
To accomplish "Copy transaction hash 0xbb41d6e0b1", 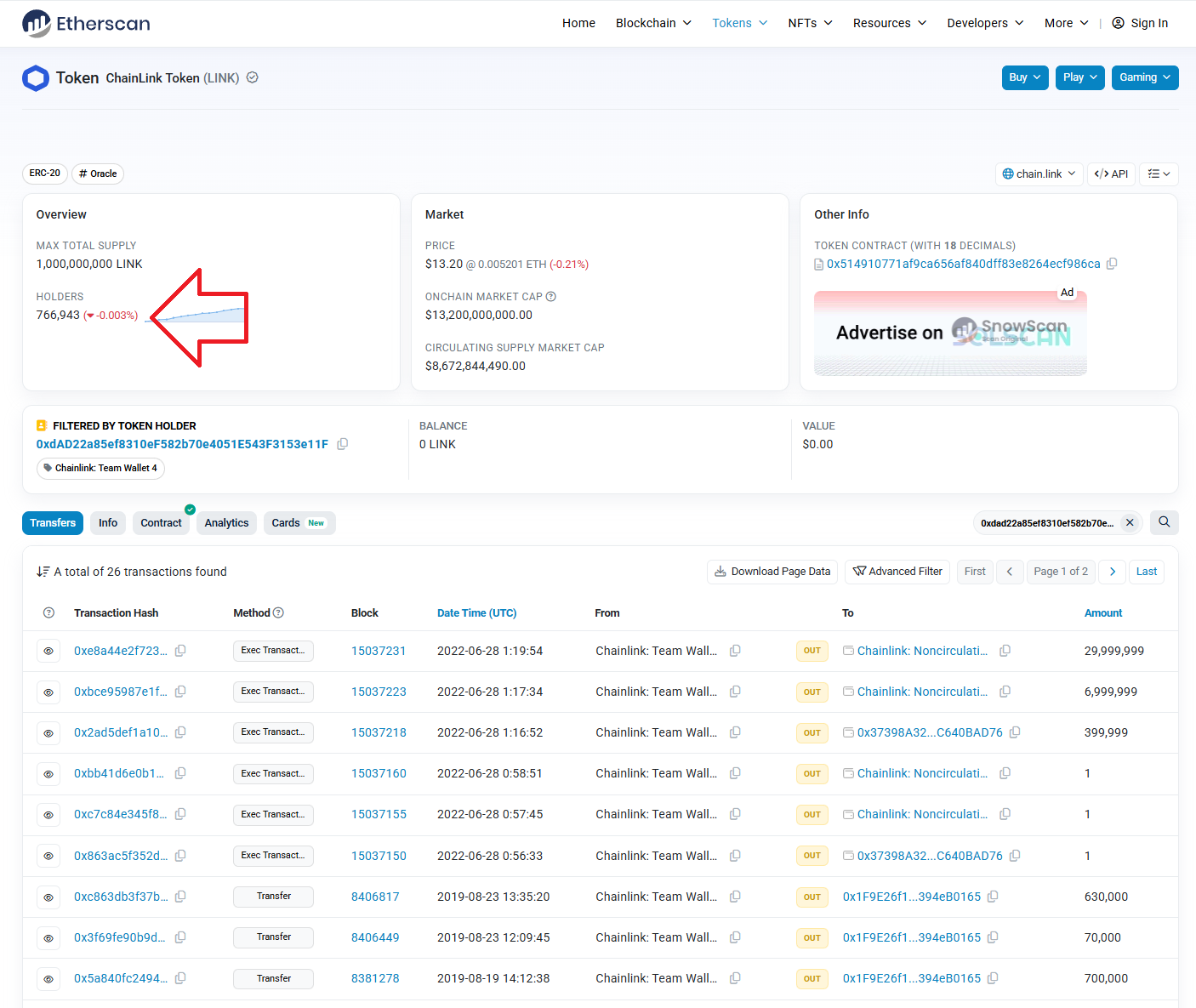I will [x=180, y=773].
